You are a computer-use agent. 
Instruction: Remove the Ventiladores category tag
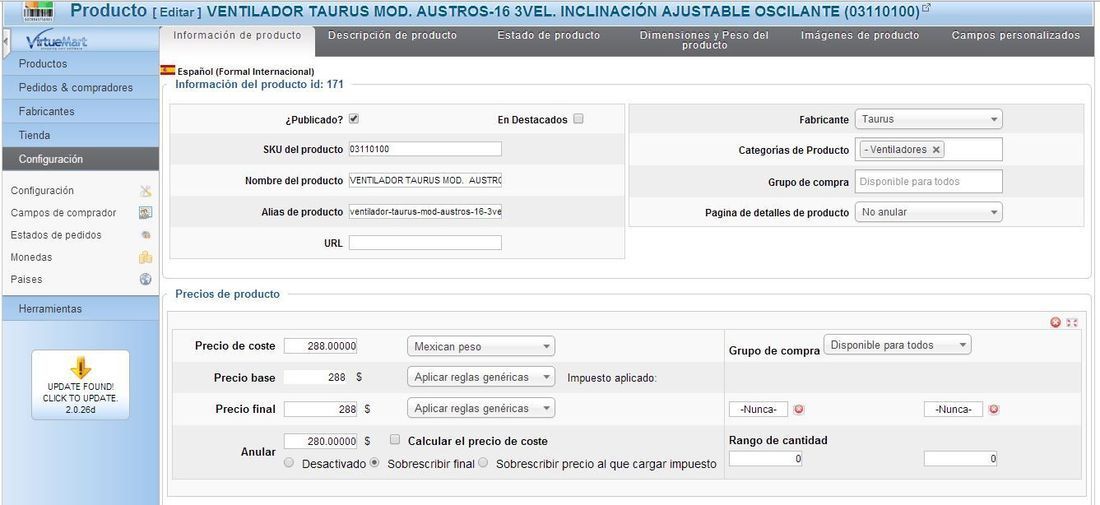[x=936, y=149]
